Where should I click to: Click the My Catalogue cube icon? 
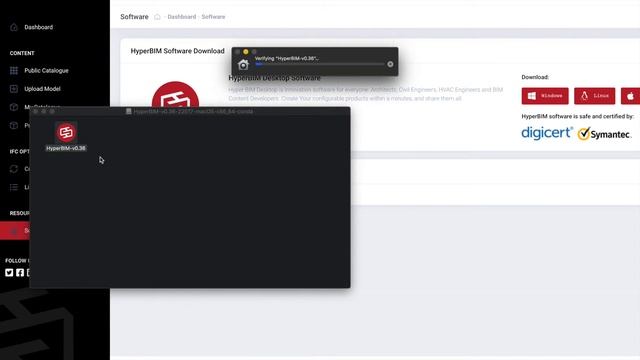tap(14, 107)
